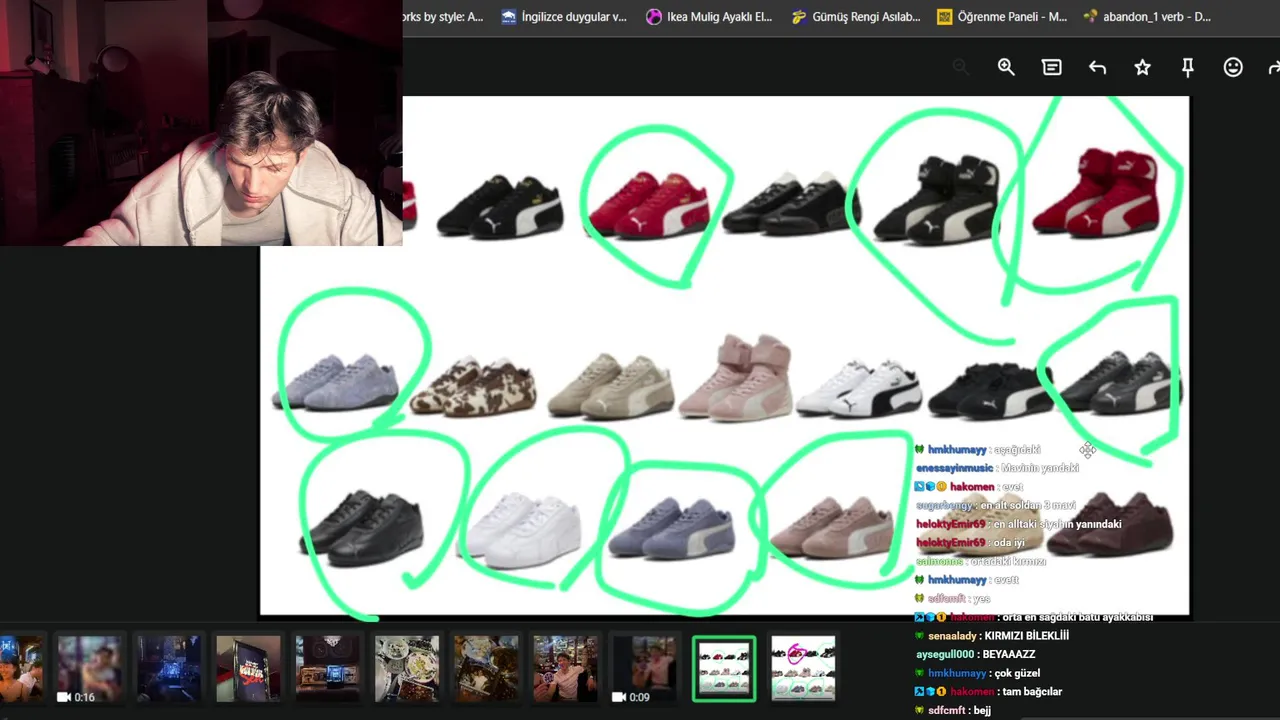Open the 'abandon_1 verb - D...' bookmark
1280x720 pixels.
(1147, 16)
